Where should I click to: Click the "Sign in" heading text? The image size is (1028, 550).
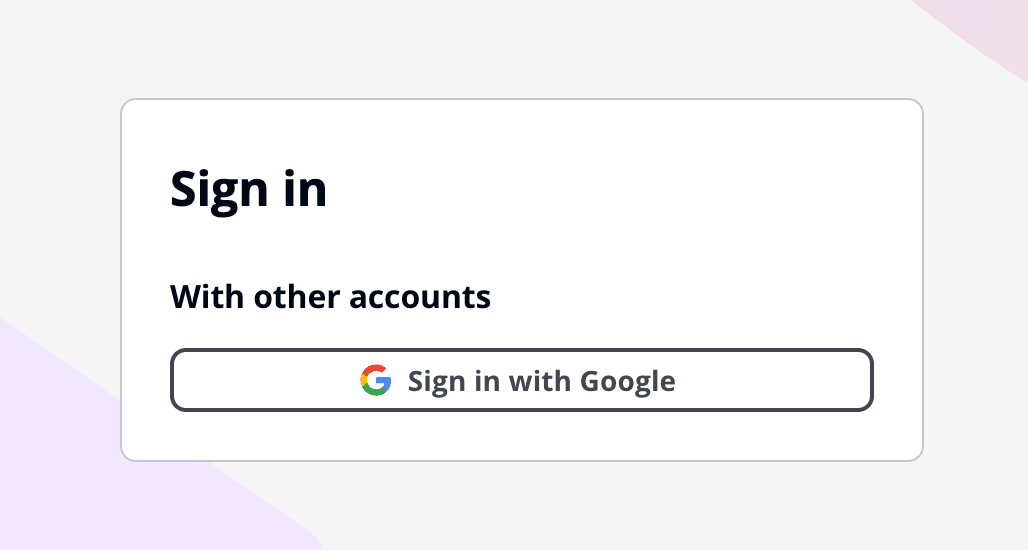(x=248, y=188)
